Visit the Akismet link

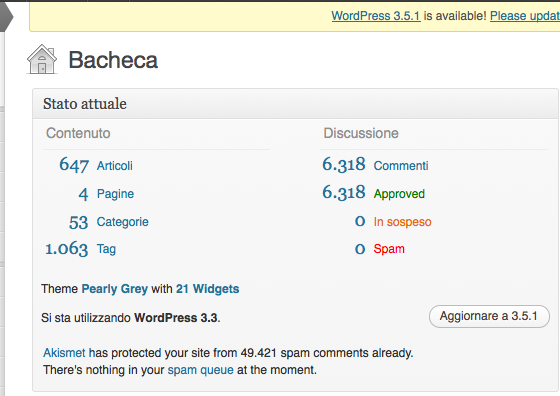(x=64, y=353)
